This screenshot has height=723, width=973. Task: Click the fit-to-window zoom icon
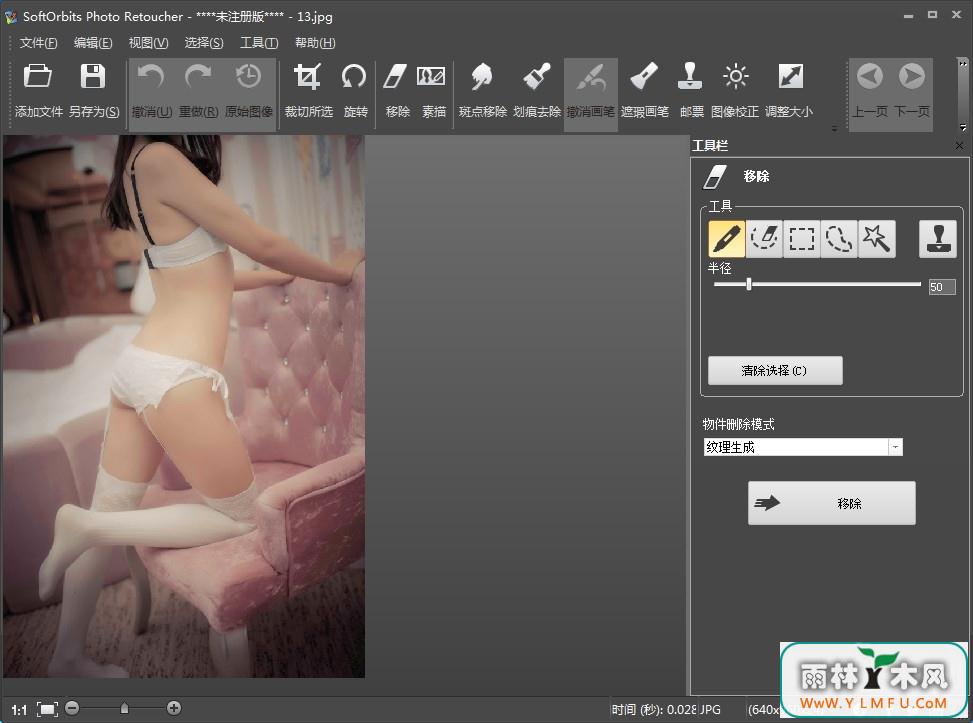(x=47, y=709)
